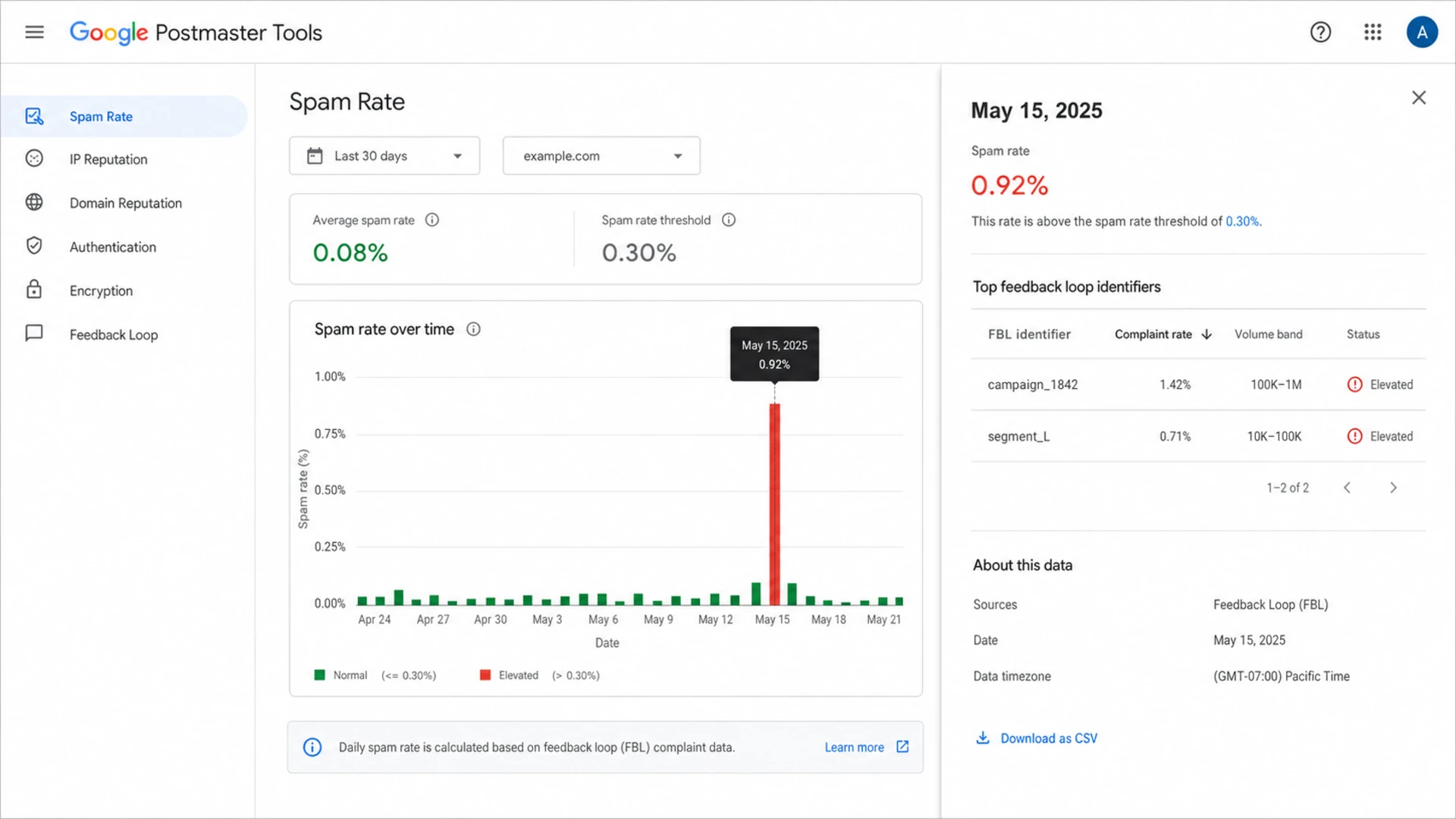Click the 10K–100K volume band cell
The width and height of the screenshot is (1456, 819).
1274,436
